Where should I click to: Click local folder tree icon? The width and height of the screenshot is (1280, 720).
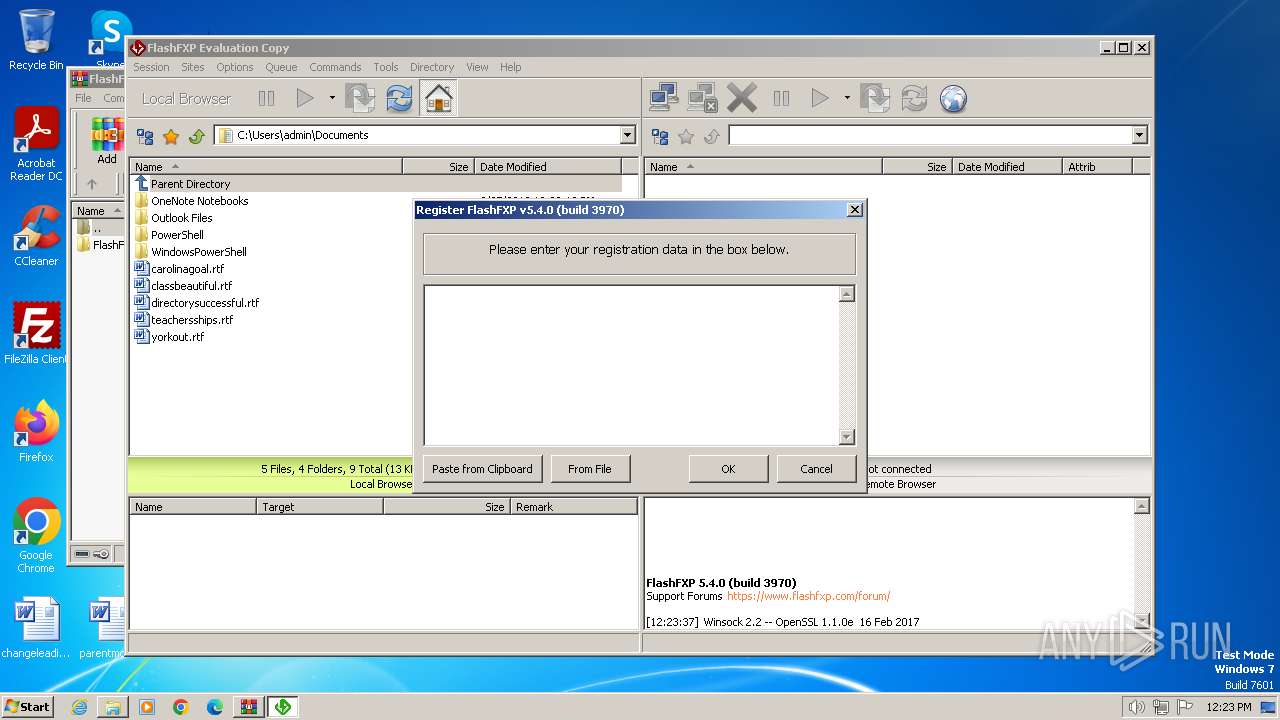(x=145, y=136)
